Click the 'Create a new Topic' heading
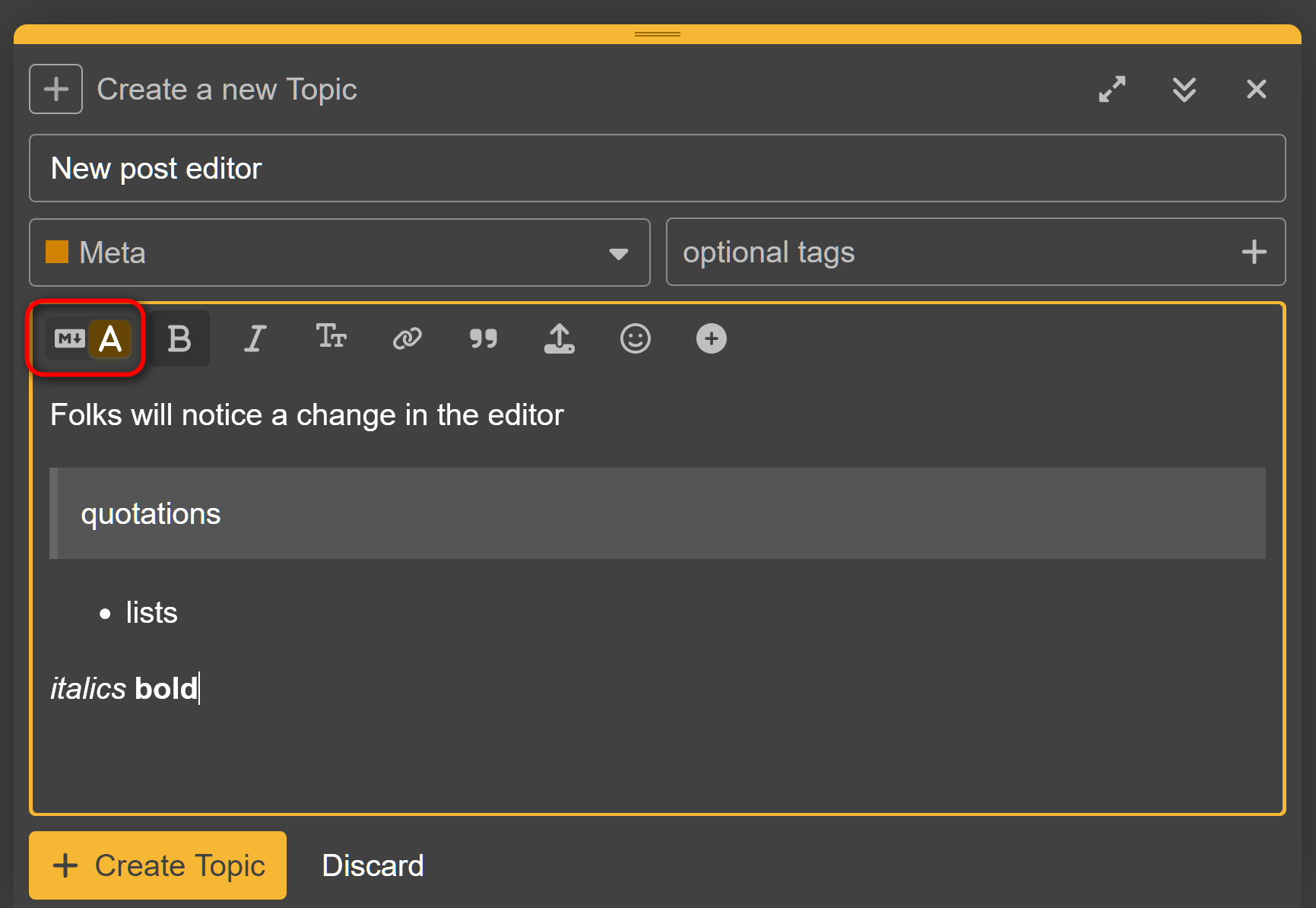1316x908 pixels. point(227,90)
